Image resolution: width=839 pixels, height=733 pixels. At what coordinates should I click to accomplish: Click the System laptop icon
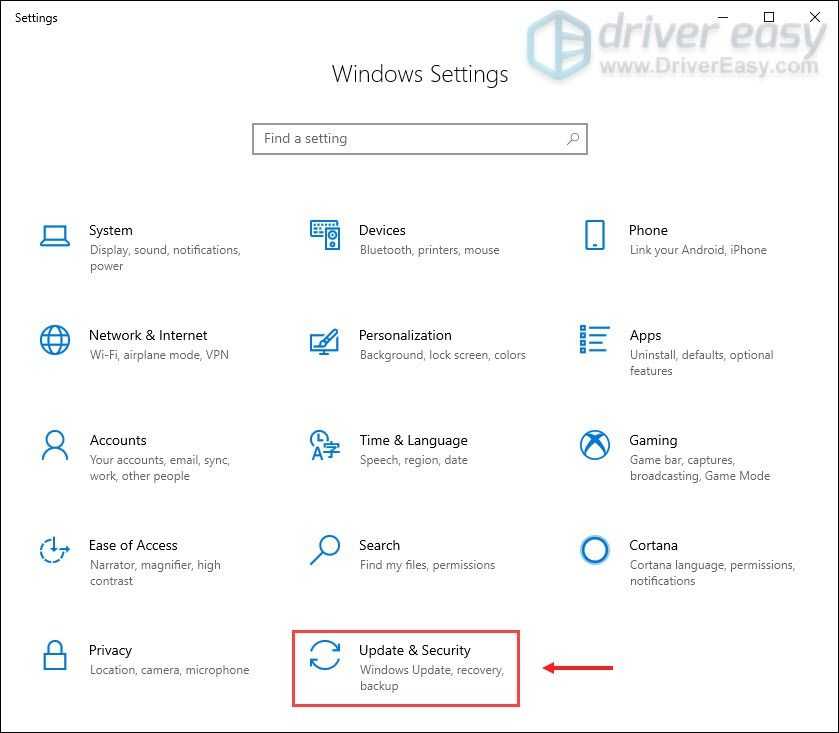pyautogui.click(x=54, y=235)
